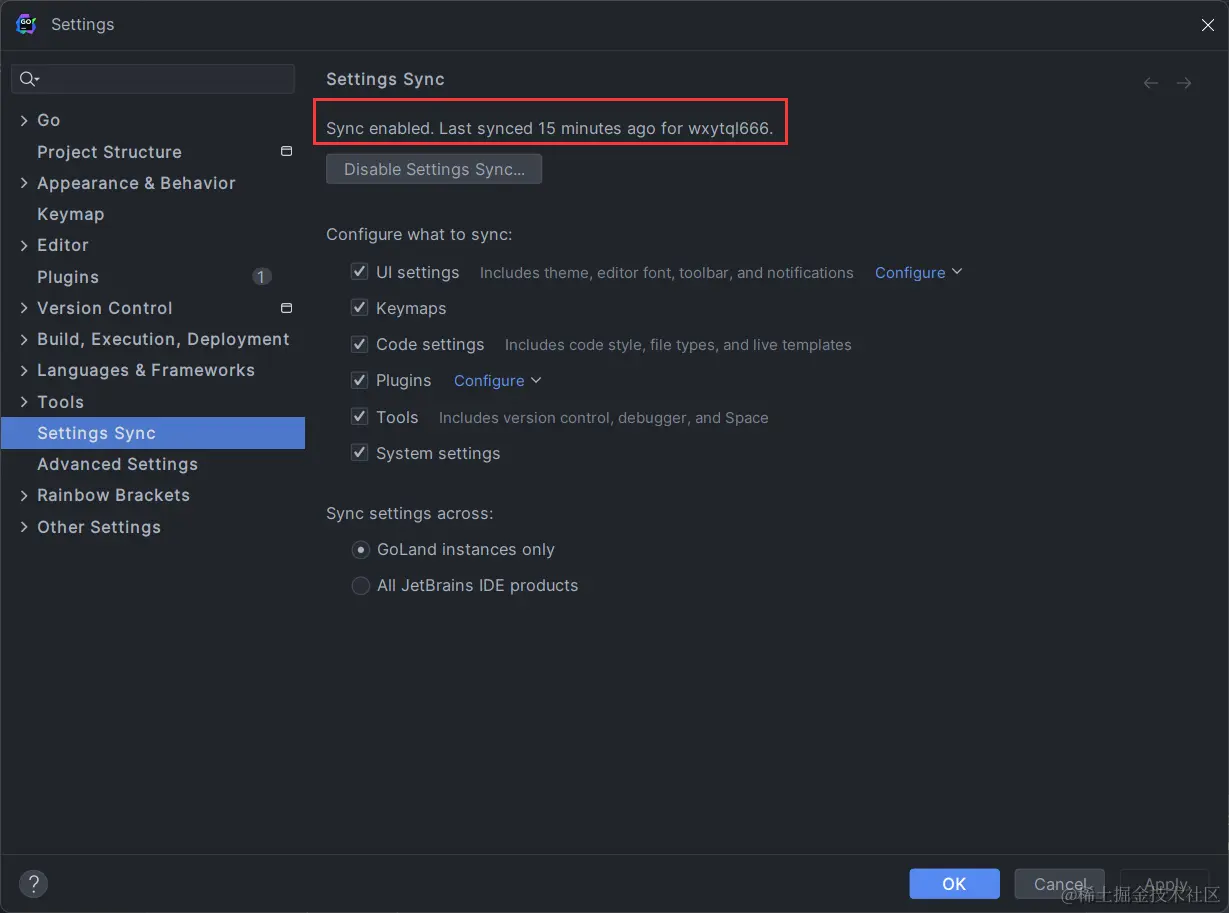Confirm with the OK button
1229x913 pixels.
954,884
